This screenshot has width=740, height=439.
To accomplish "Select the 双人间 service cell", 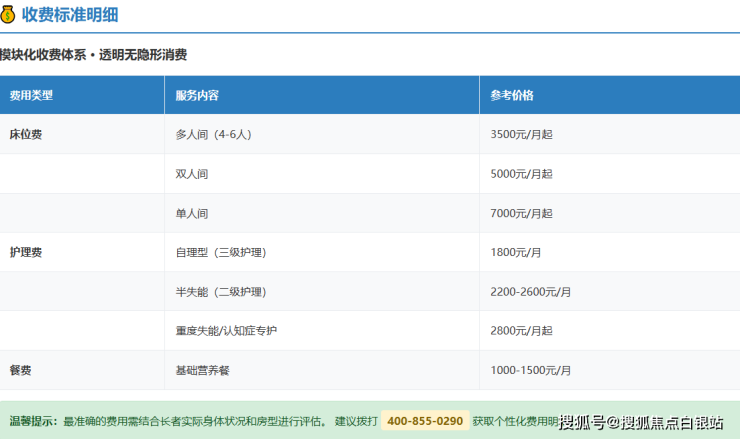I will 192,173.
